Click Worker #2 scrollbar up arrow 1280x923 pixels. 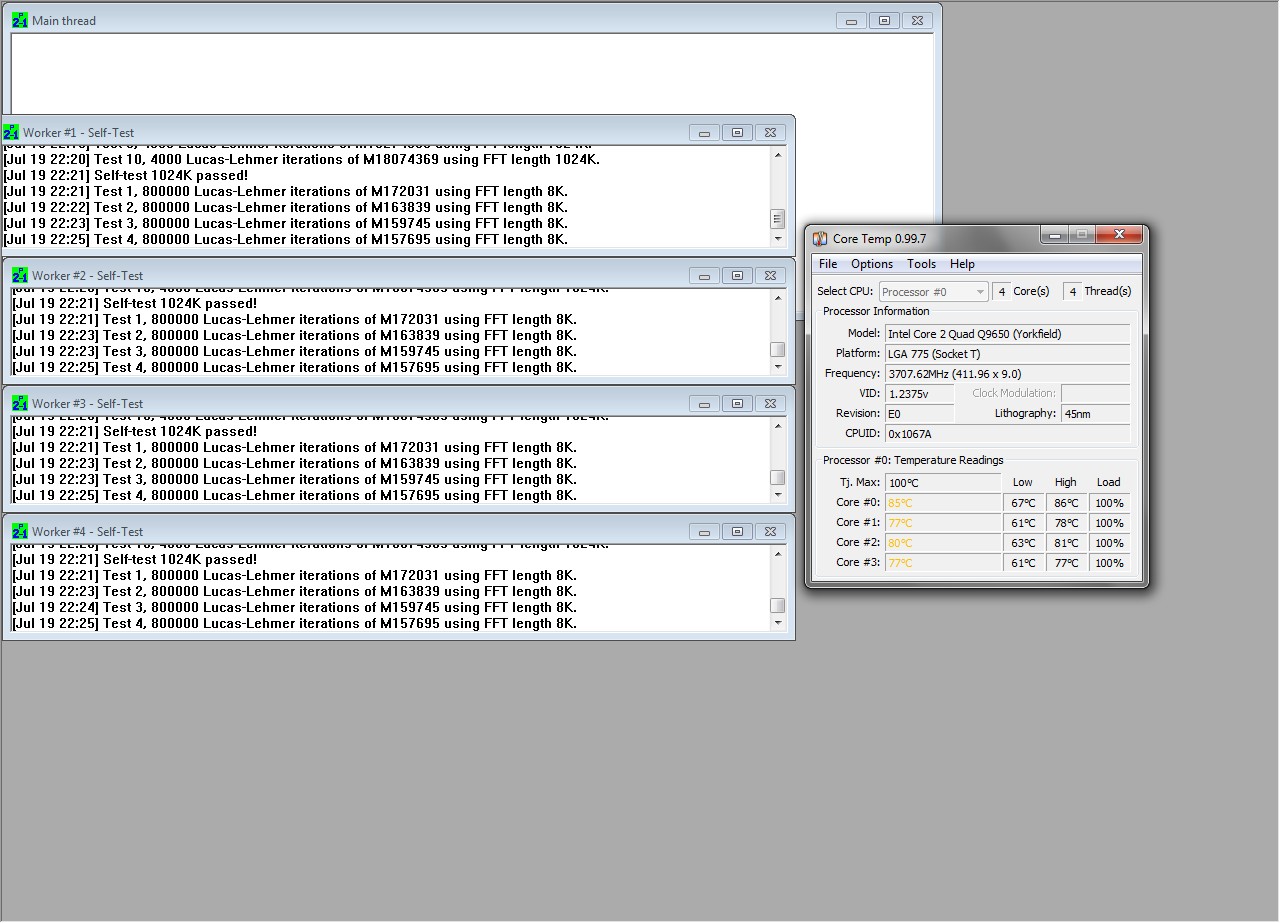point(778,298)
